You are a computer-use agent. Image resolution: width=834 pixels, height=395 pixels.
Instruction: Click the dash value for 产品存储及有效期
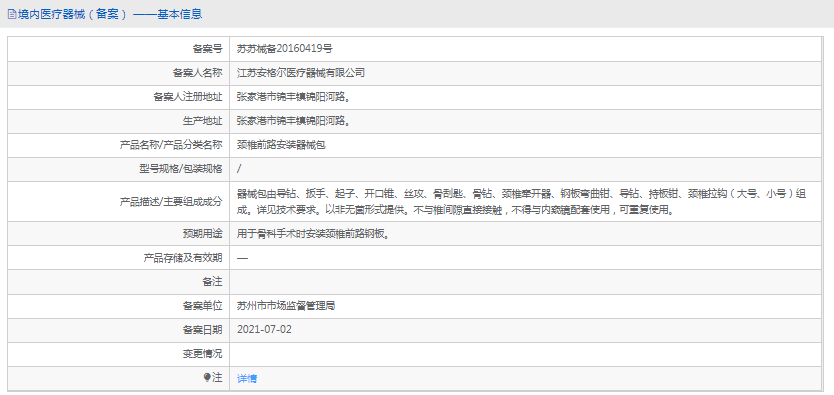[242, 258]
